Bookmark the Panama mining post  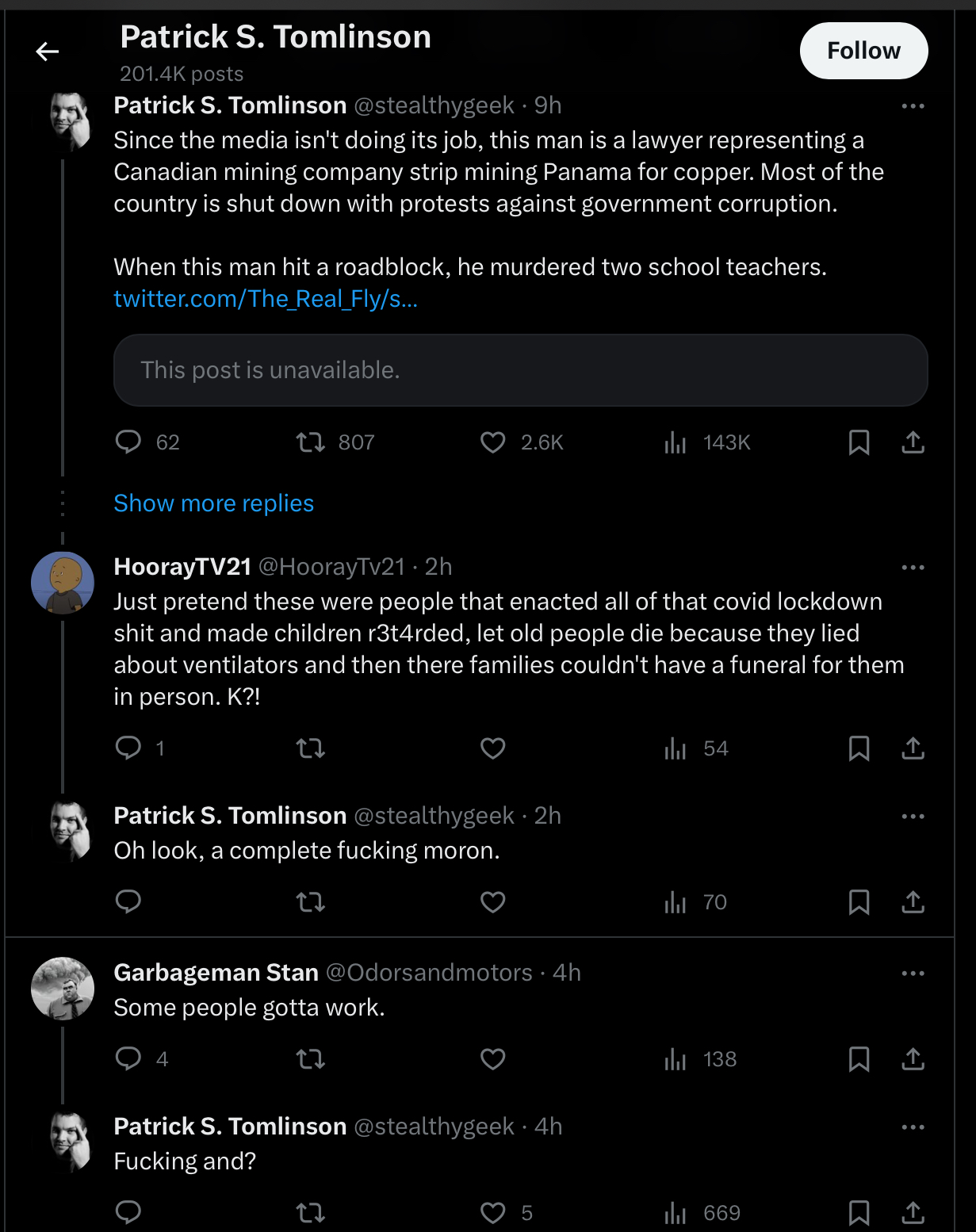859,442
